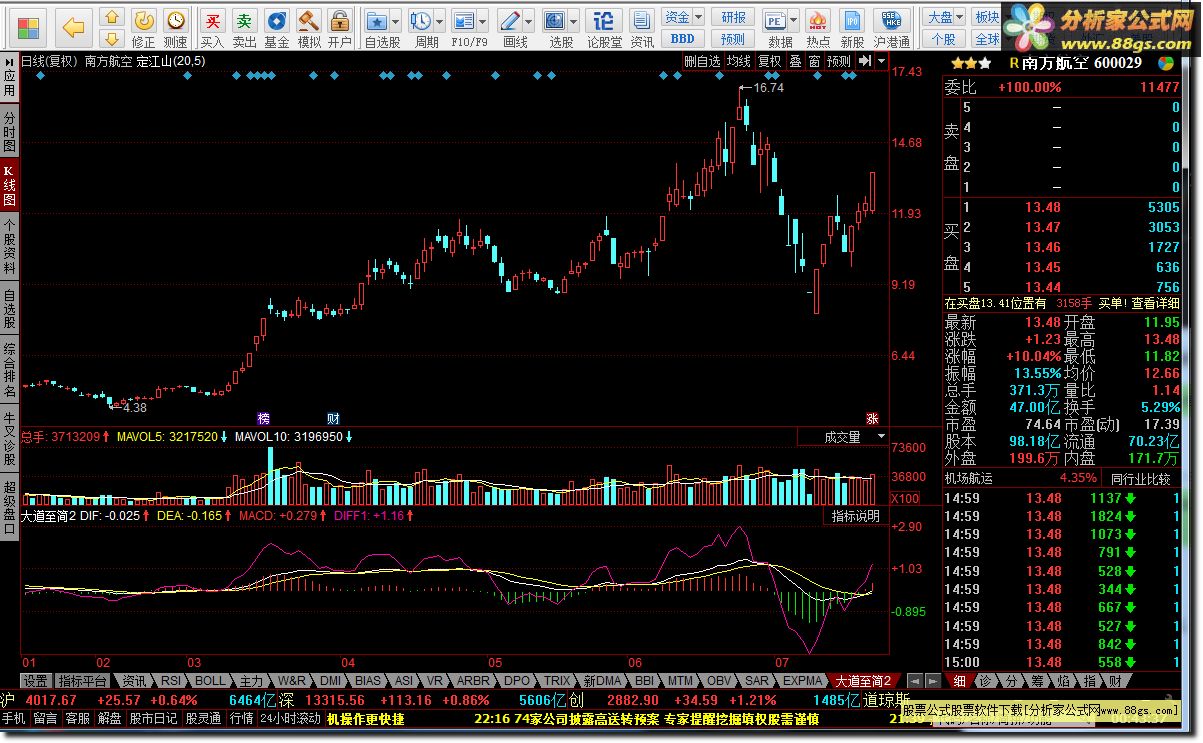Screen dimensions: 1203x743
Task: Expand the chart options dropdown arrow beside 预测
Action: 881,61
